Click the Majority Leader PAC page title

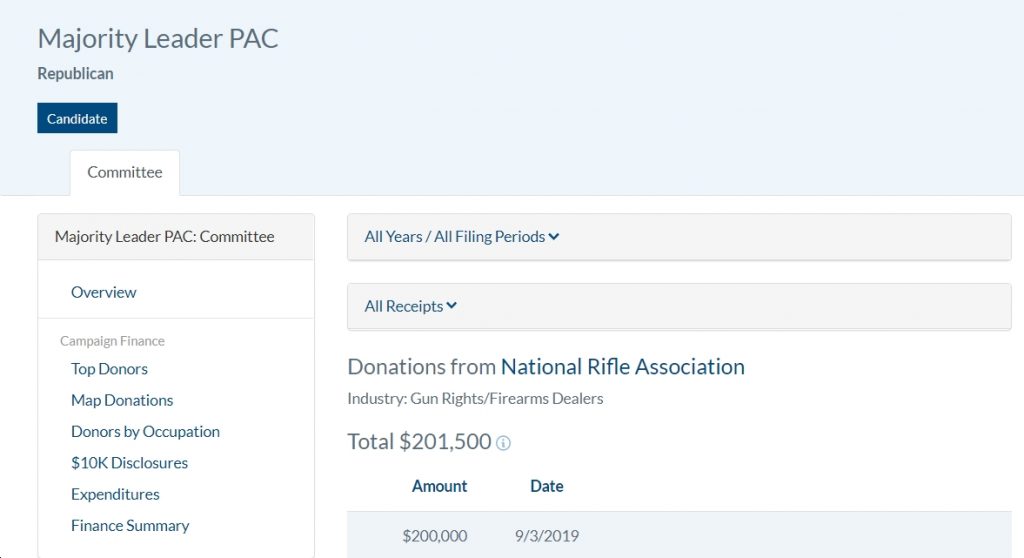click(x=158, y=39)
